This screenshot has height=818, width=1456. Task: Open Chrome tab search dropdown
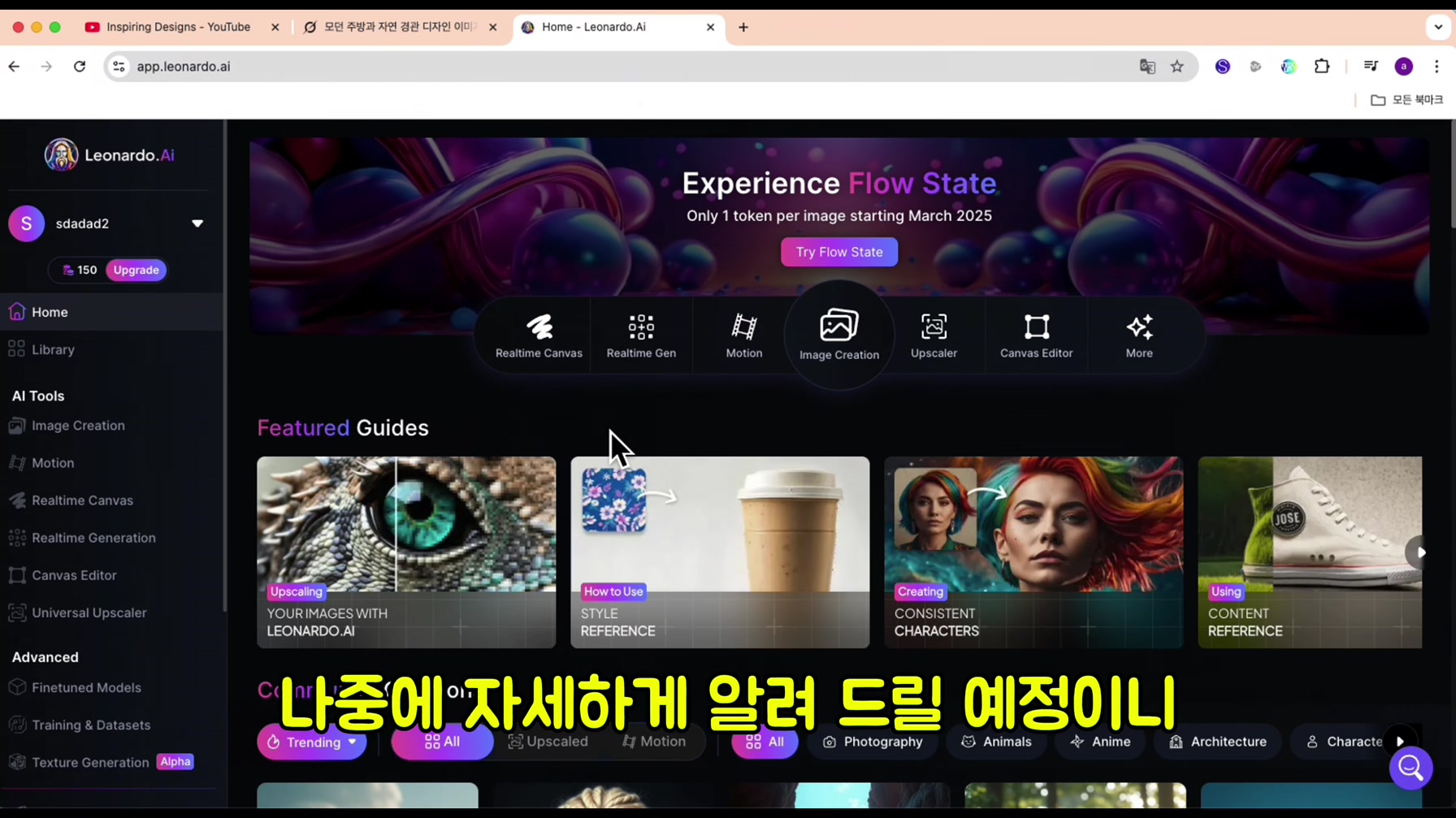(1438, 27)
